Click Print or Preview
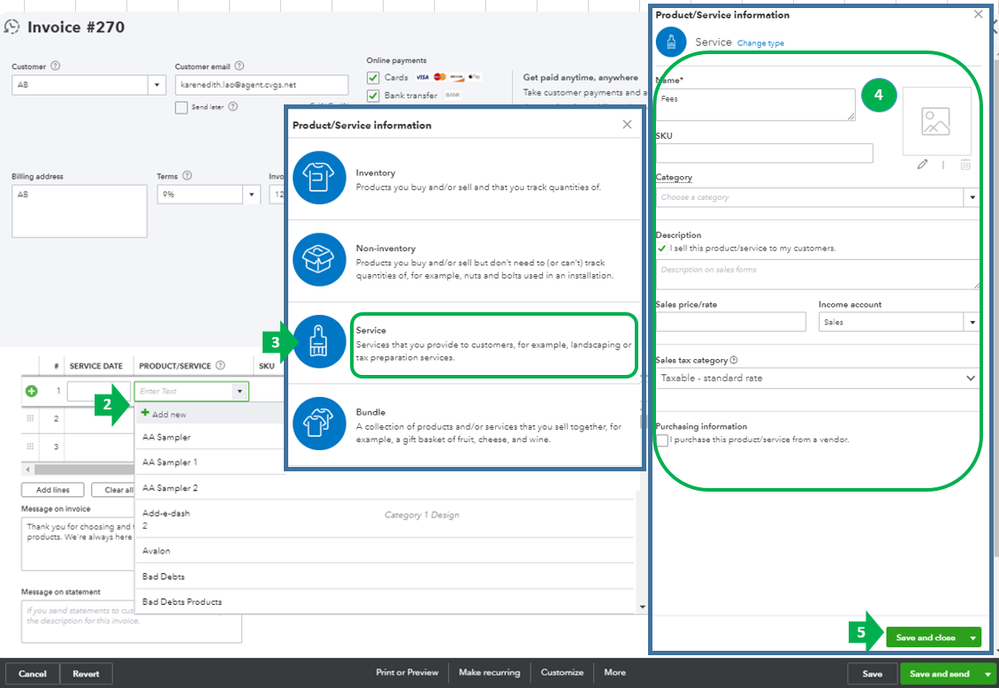Screen dimensions: 999x688 click(x=407, y=672)
